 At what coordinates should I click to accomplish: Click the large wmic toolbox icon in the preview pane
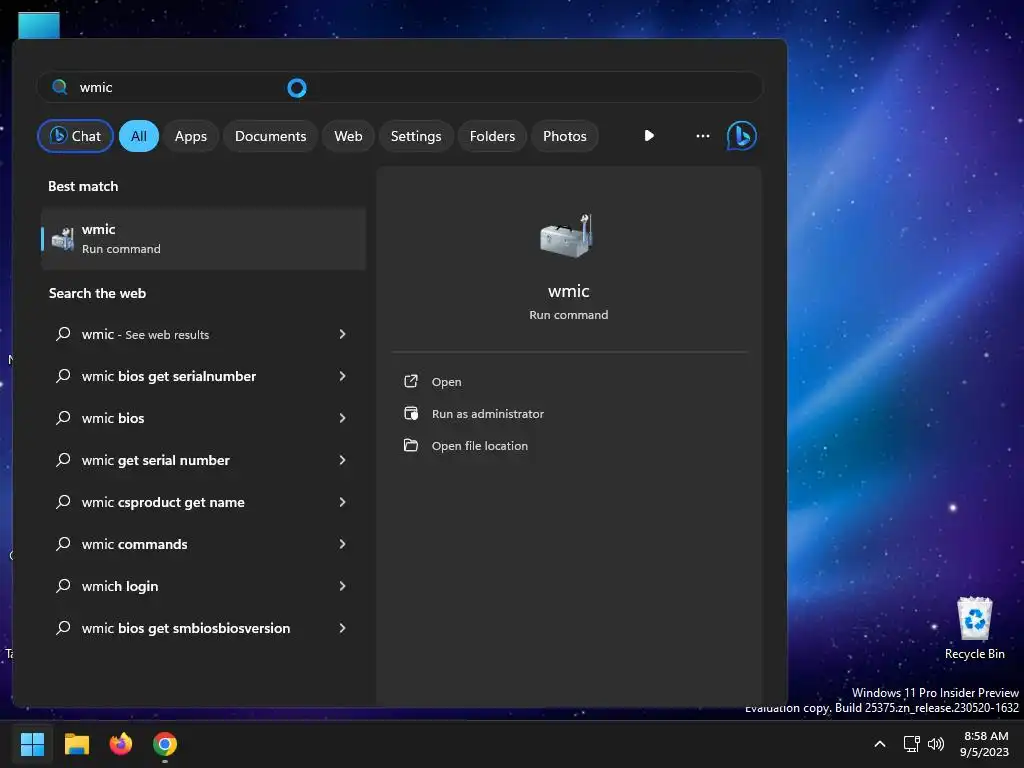[567, 235]
